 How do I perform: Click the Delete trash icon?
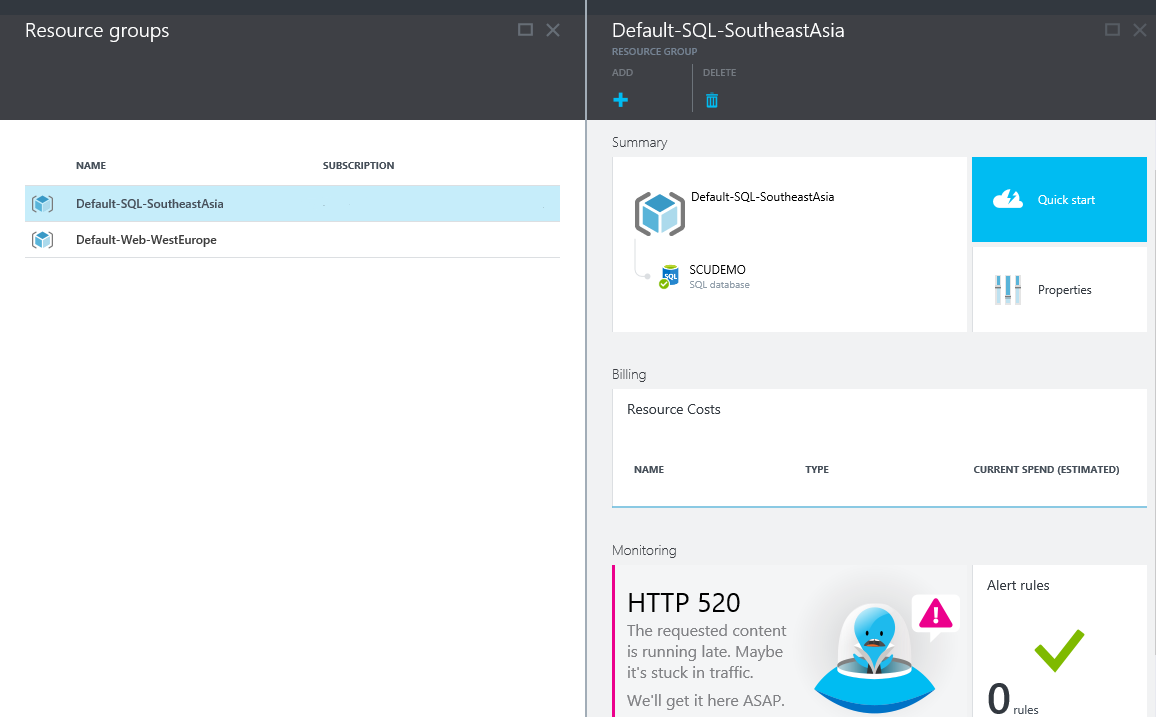(711, 100)
